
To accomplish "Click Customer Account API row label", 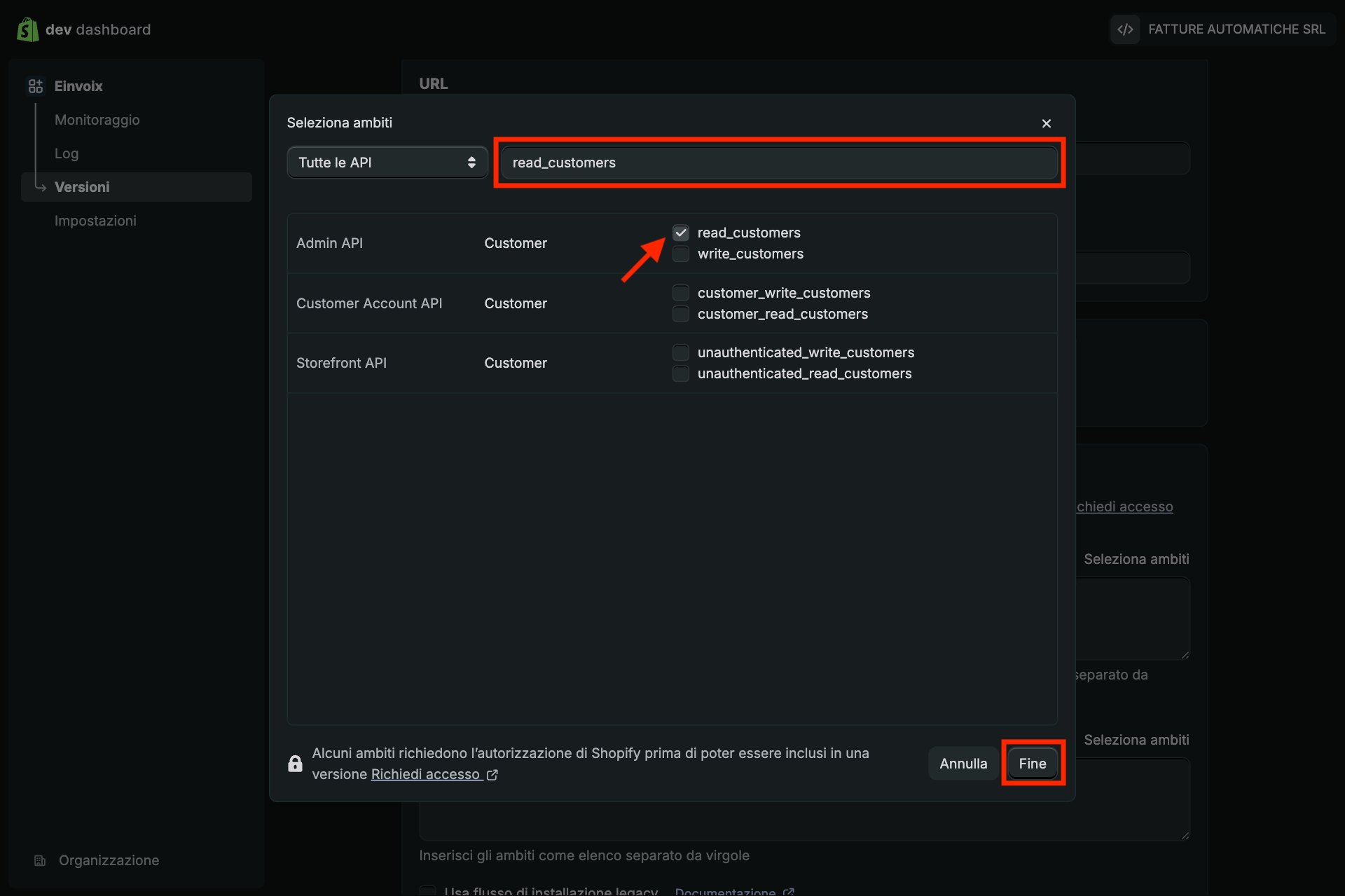I will [x=369, y=303].
